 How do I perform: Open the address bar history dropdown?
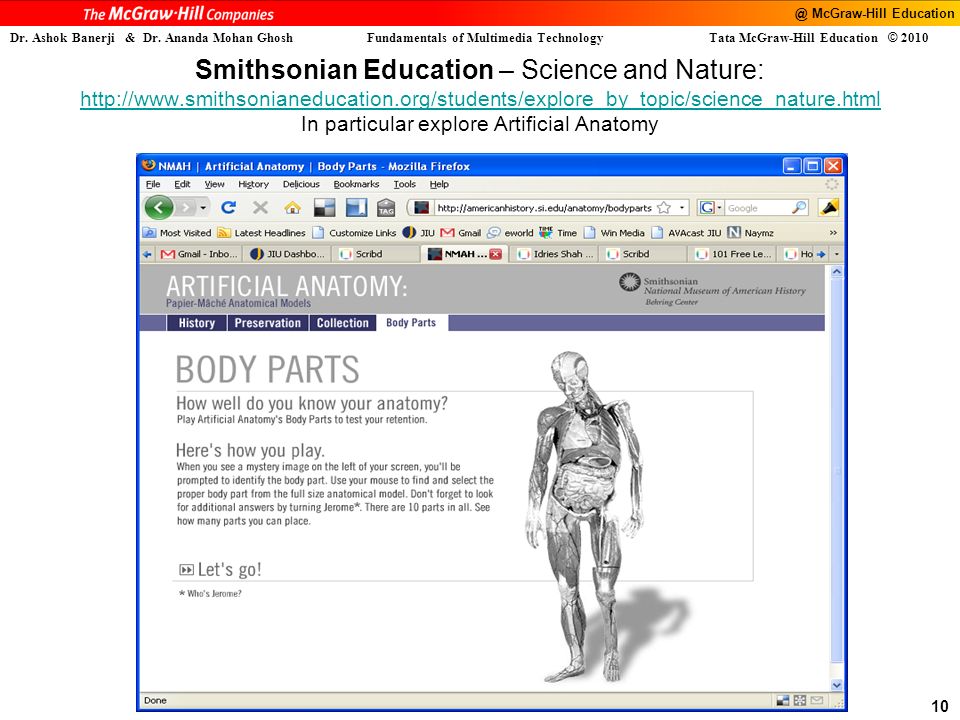[681, 208]
